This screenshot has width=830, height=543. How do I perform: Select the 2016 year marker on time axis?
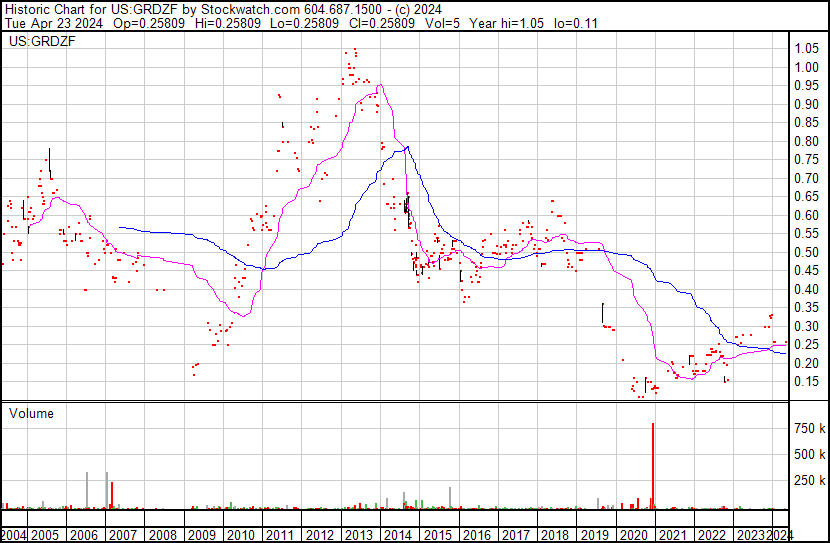point(477,535)
